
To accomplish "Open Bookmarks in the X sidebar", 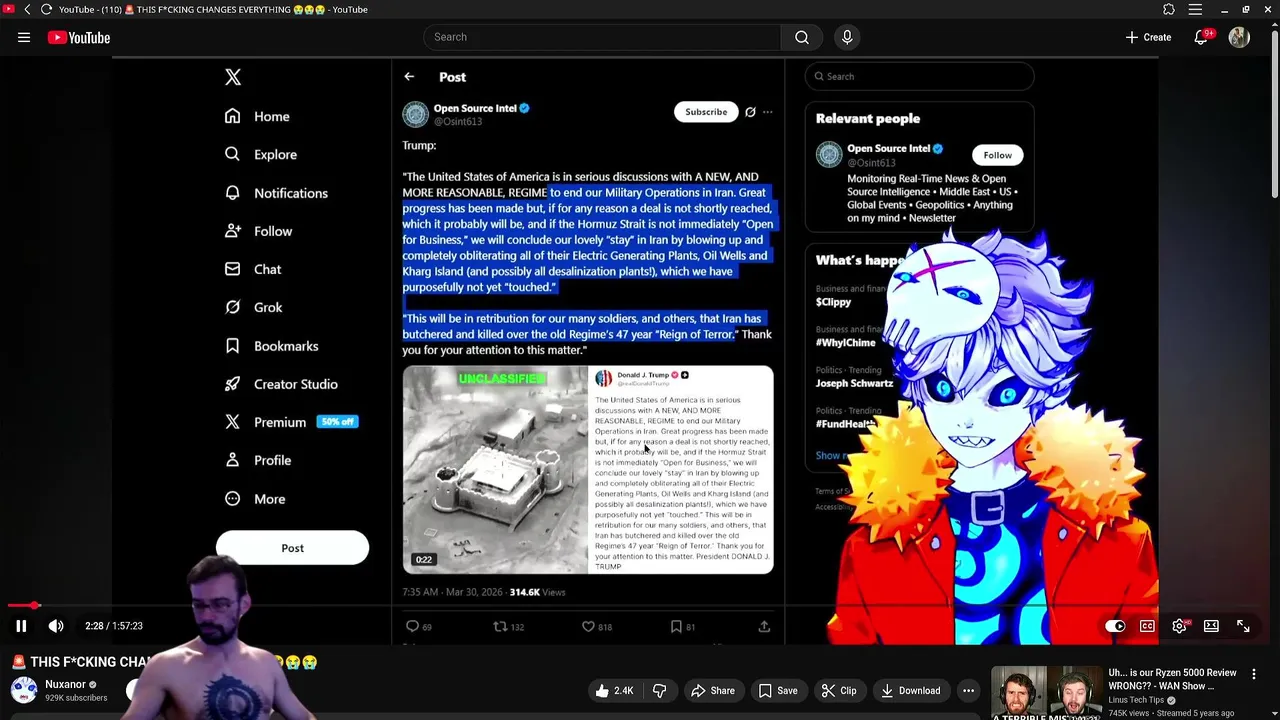I will [x=271, y=346].
